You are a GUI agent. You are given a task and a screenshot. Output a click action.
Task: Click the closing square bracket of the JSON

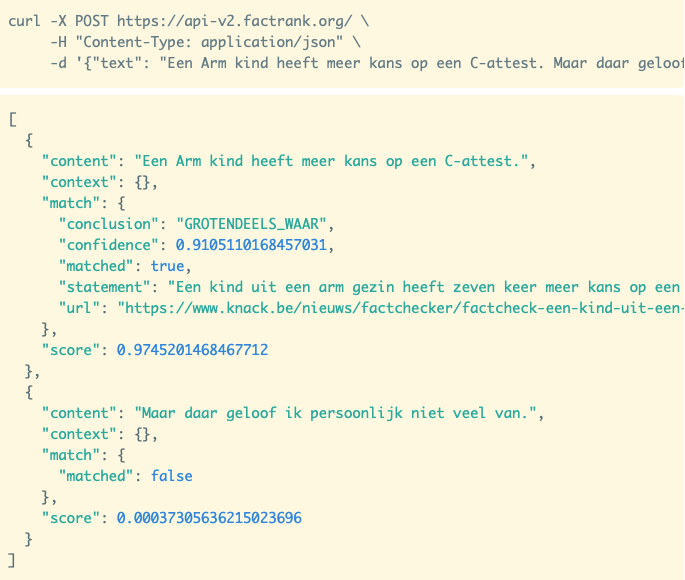tap(12, 560)
